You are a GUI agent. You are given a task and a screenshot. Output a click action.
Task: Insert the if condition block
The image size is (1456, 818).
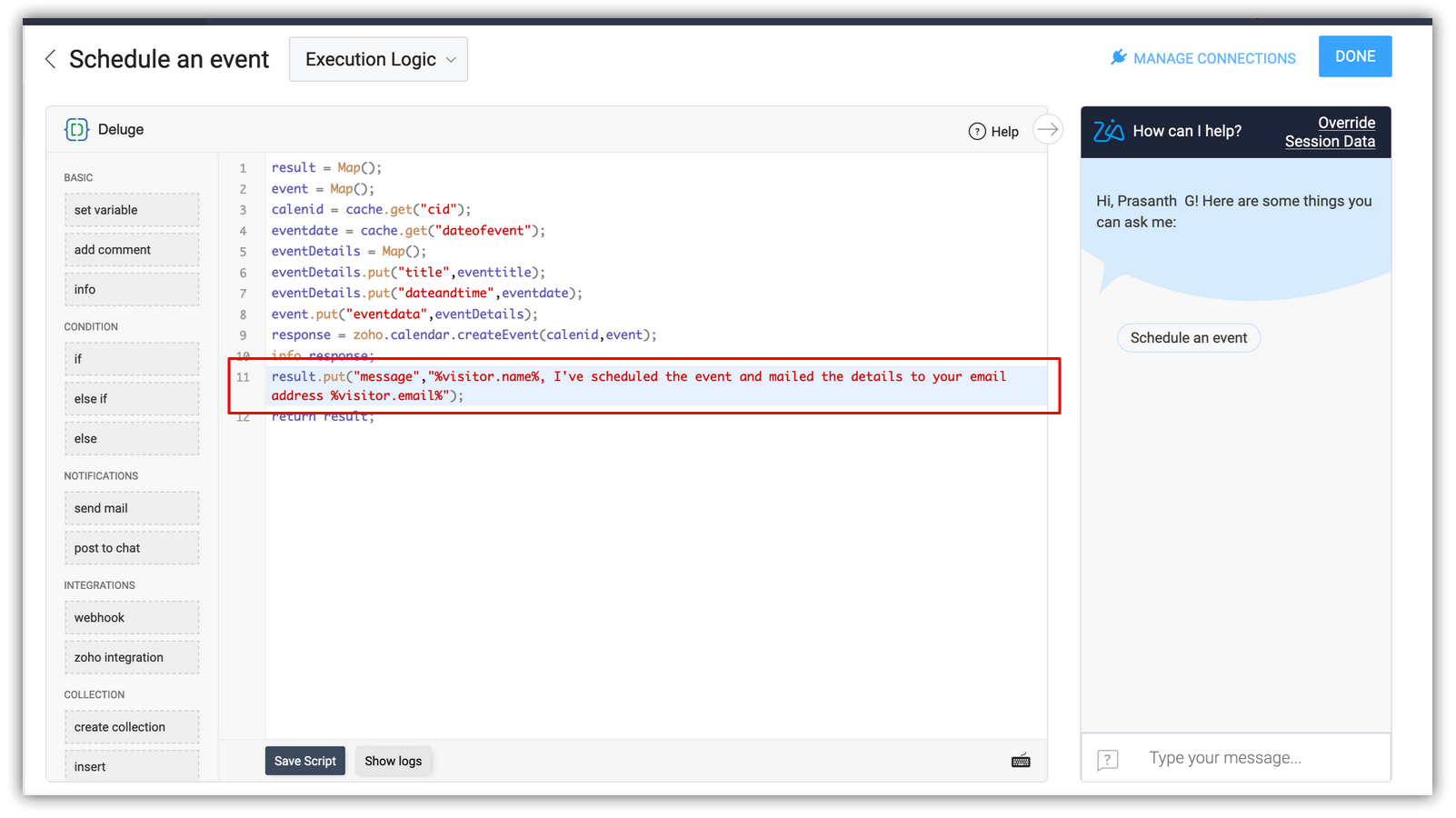coord(132,359)
